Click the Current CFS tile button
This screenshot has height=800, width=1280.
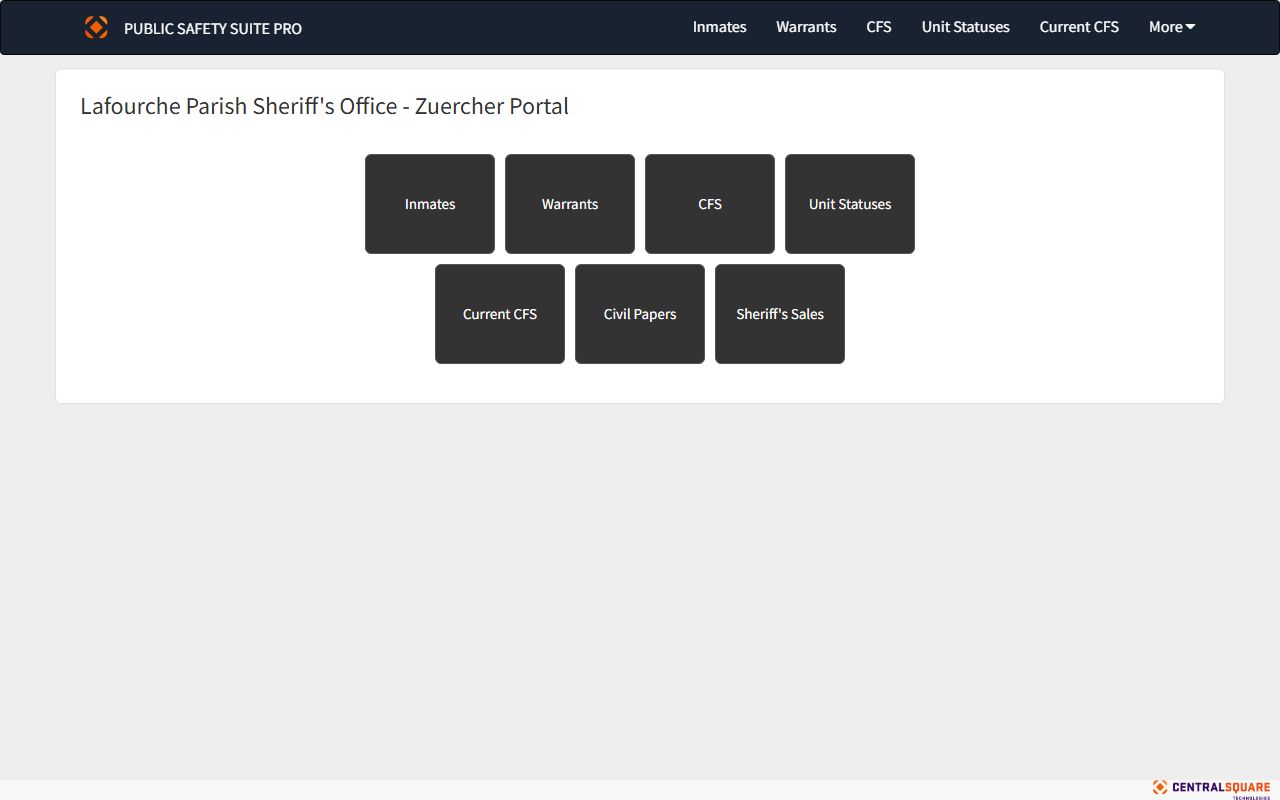point(500,314)
